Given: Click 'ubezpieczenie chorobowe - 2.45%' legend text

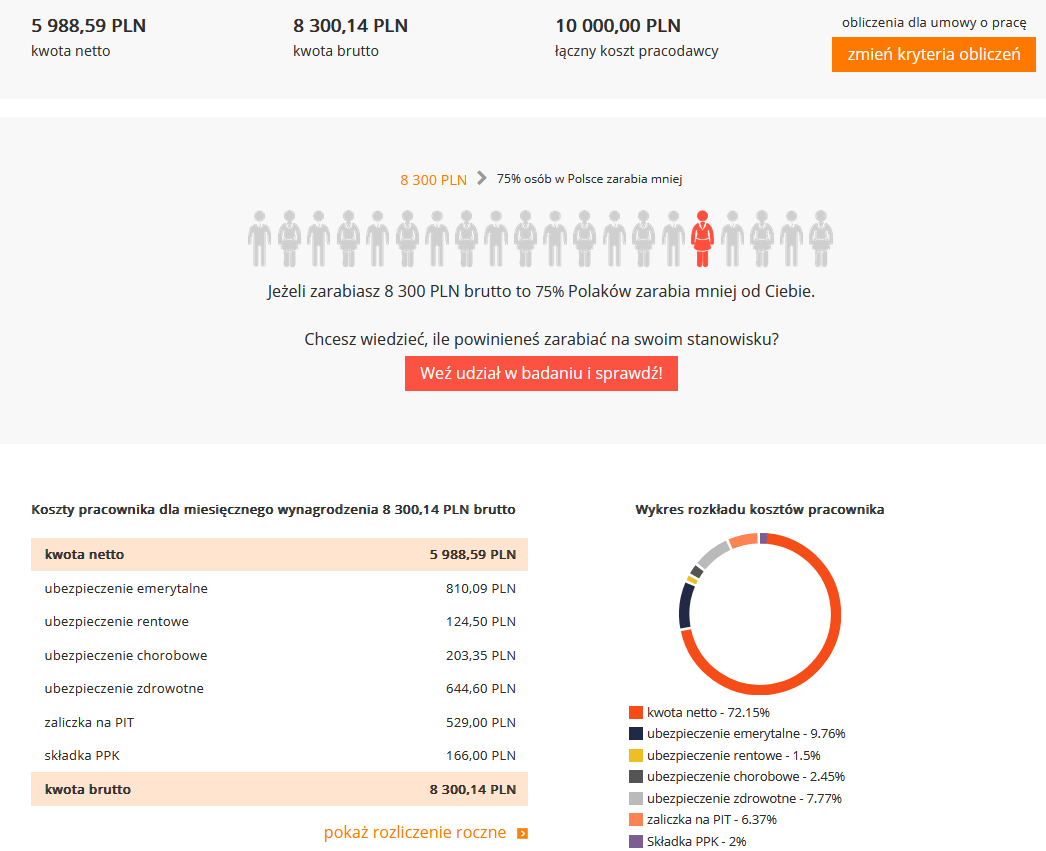Looking at the screenshot, I should coord(746,777).
